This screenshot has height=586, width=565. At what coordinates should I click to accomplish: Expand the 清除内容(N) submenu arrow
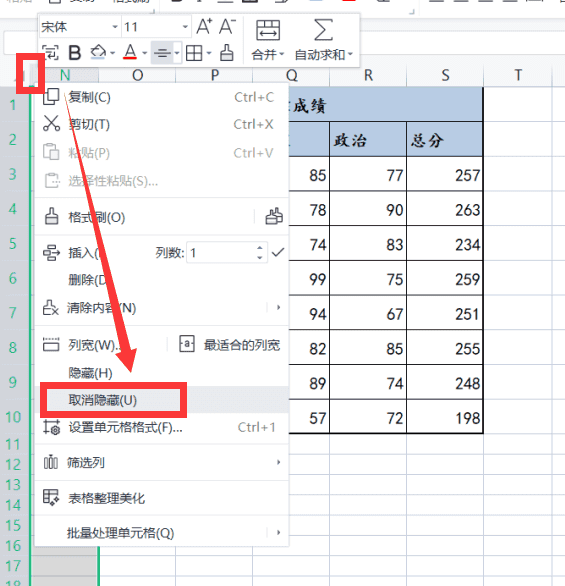278,307
